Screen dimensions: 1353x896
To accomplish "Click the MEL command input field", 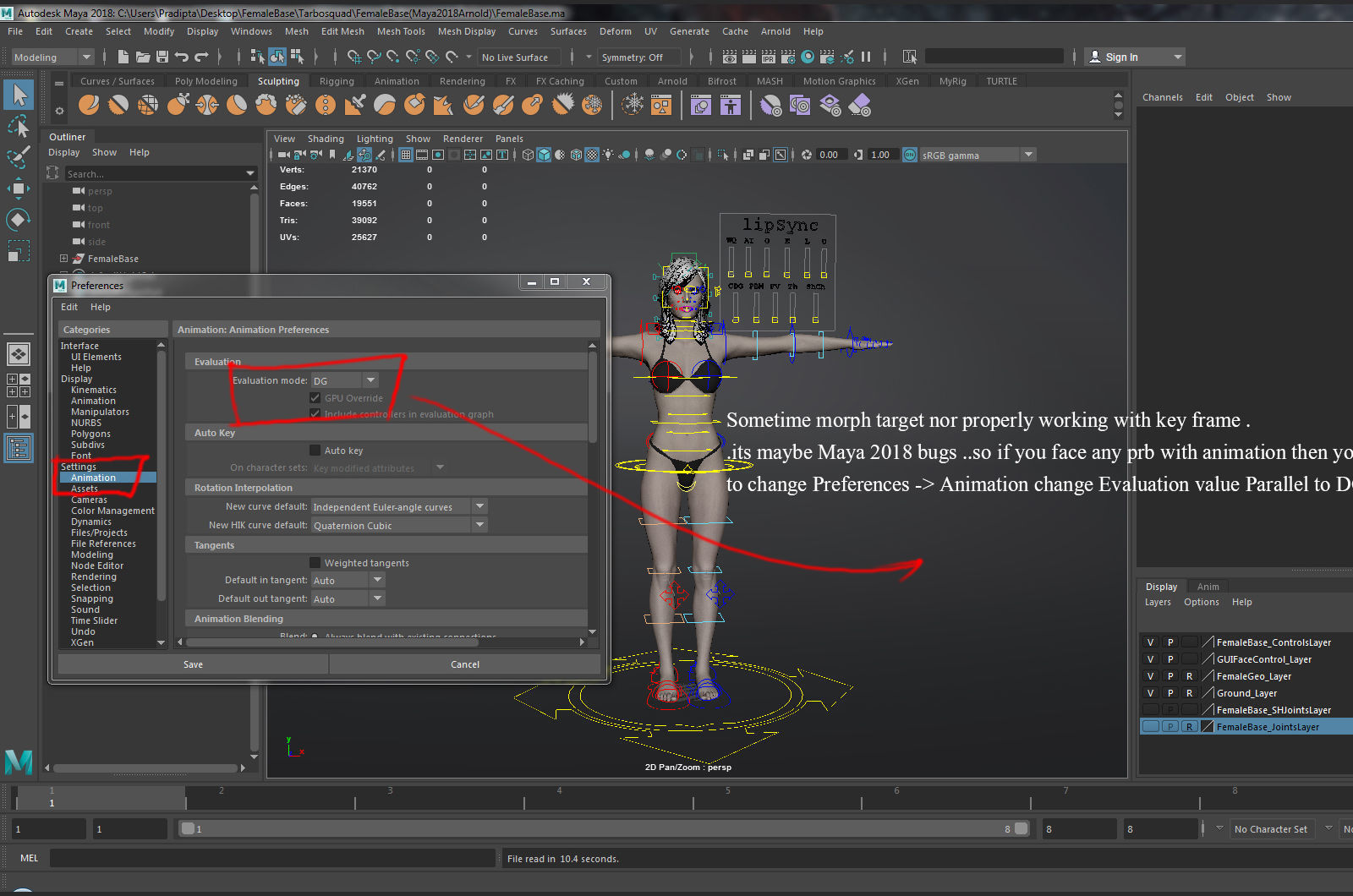I will [x=272, y=858].
